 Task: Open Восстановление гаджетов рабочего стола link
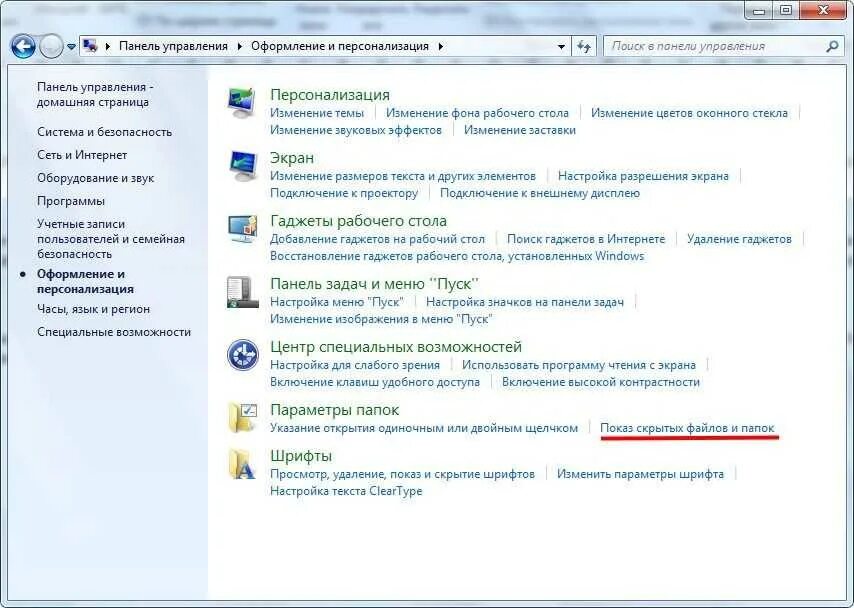point(457,256)
